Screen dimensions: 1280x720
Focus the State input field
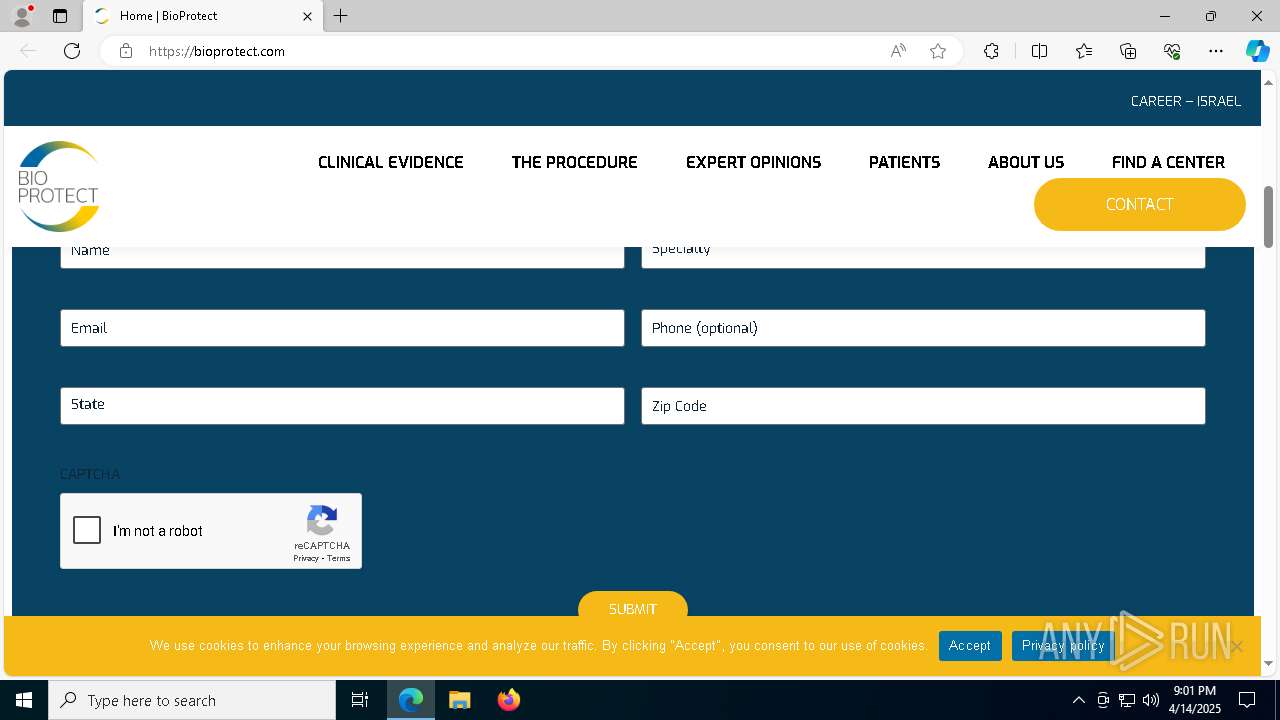(x=342, y=406)
